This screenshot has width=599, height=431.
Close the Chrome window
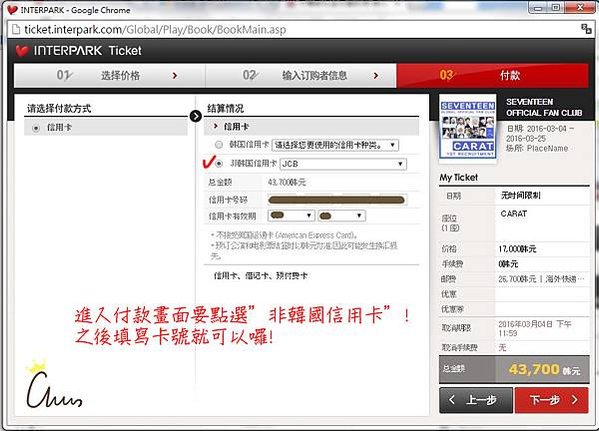(x=580, y=7)
